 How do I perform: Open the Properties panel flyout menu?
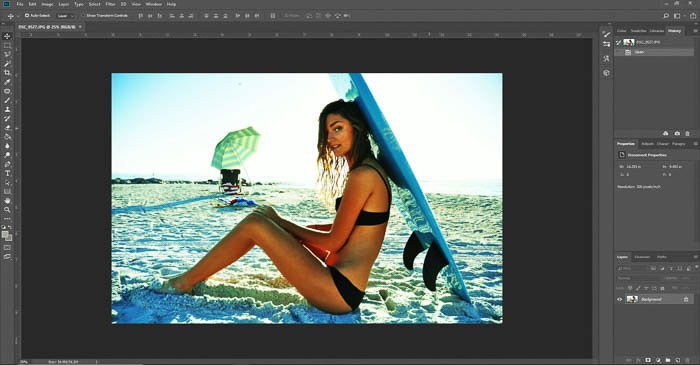(x=695, y=144)
